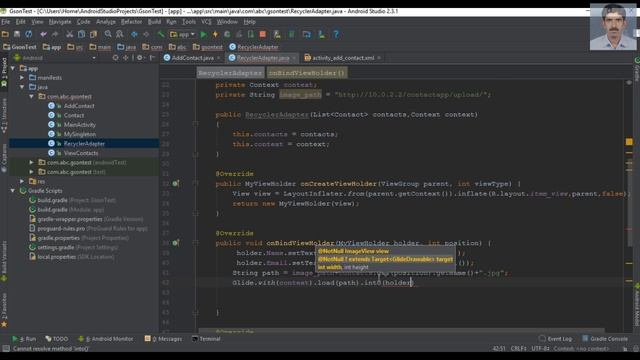Click the Redo toolbar icon
This screenshot has height=360, width=640.
click(55, 34)
